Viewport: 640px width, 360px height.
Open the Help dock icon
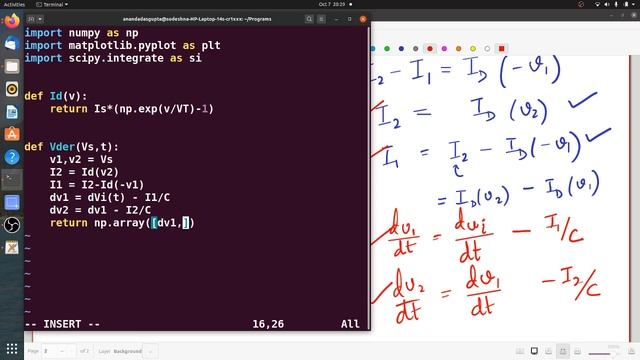12,157
